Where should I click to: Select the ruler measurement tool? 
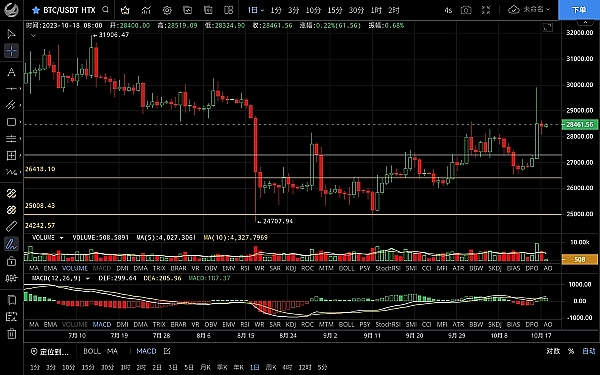[11, 227]
